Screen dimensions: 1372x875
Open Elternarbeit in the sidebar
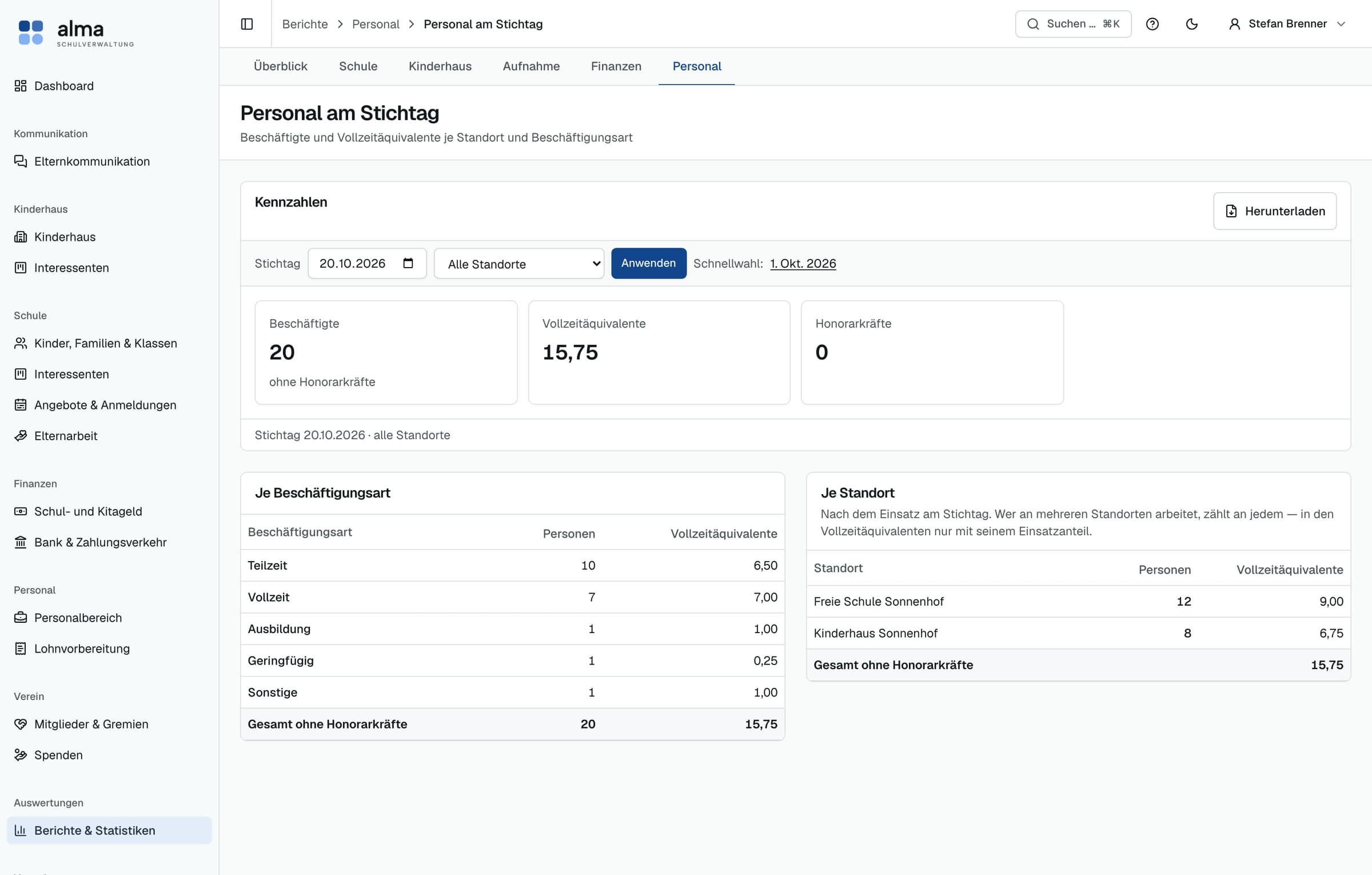pyautogui.click(x=109, y=436)
